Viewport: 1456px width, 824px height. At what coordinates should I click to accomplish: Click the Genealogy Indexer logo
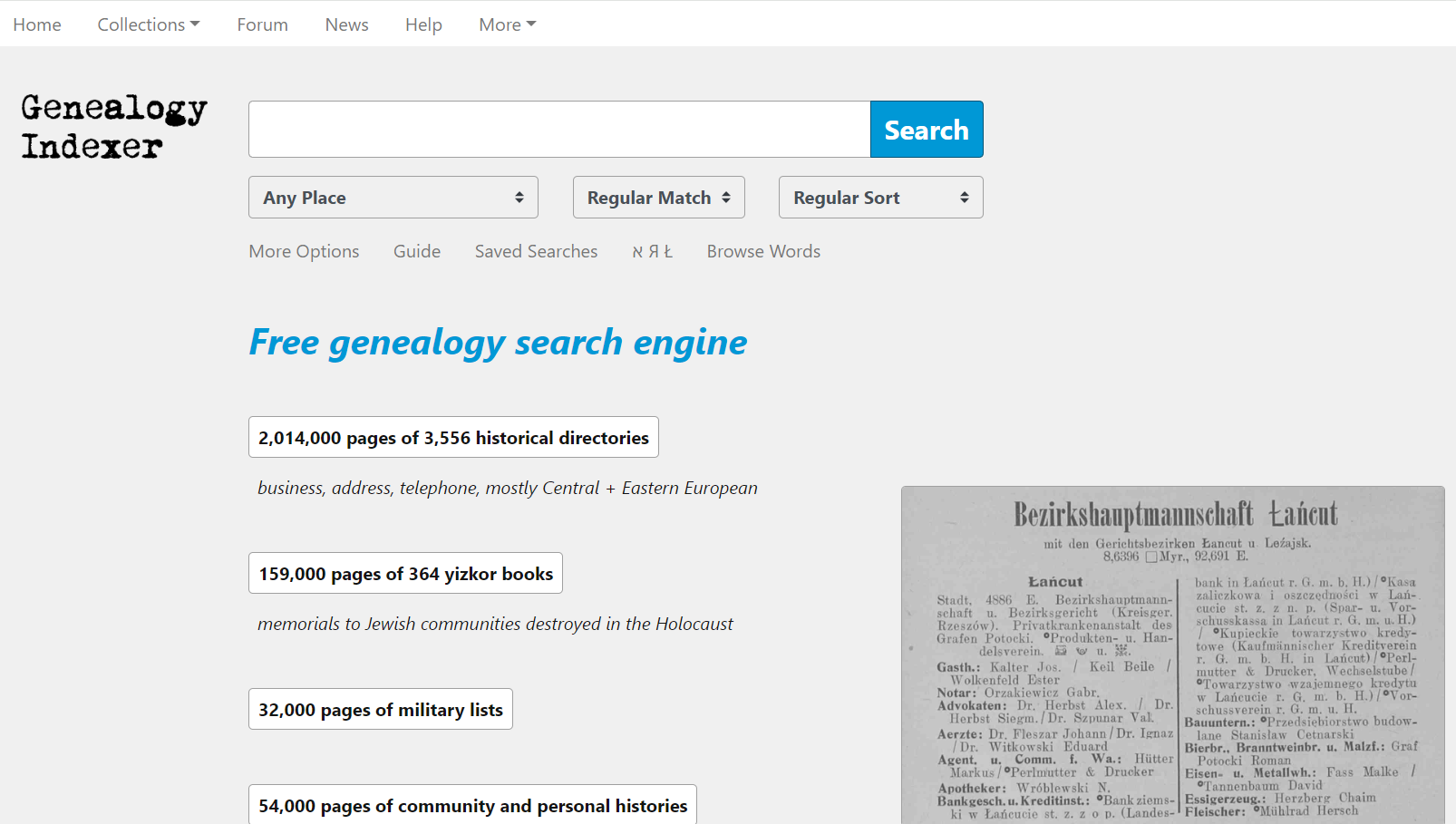tap(113, 127)
